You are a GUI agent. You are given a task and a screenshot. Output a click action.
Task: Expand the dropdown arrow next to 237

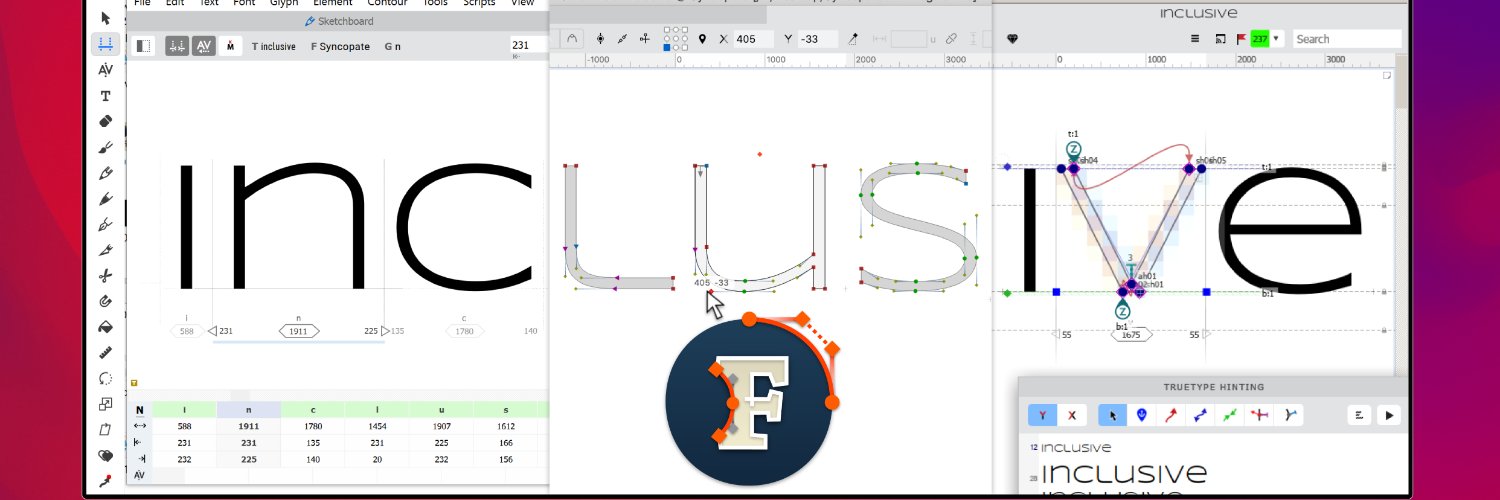click(1276, 39)
